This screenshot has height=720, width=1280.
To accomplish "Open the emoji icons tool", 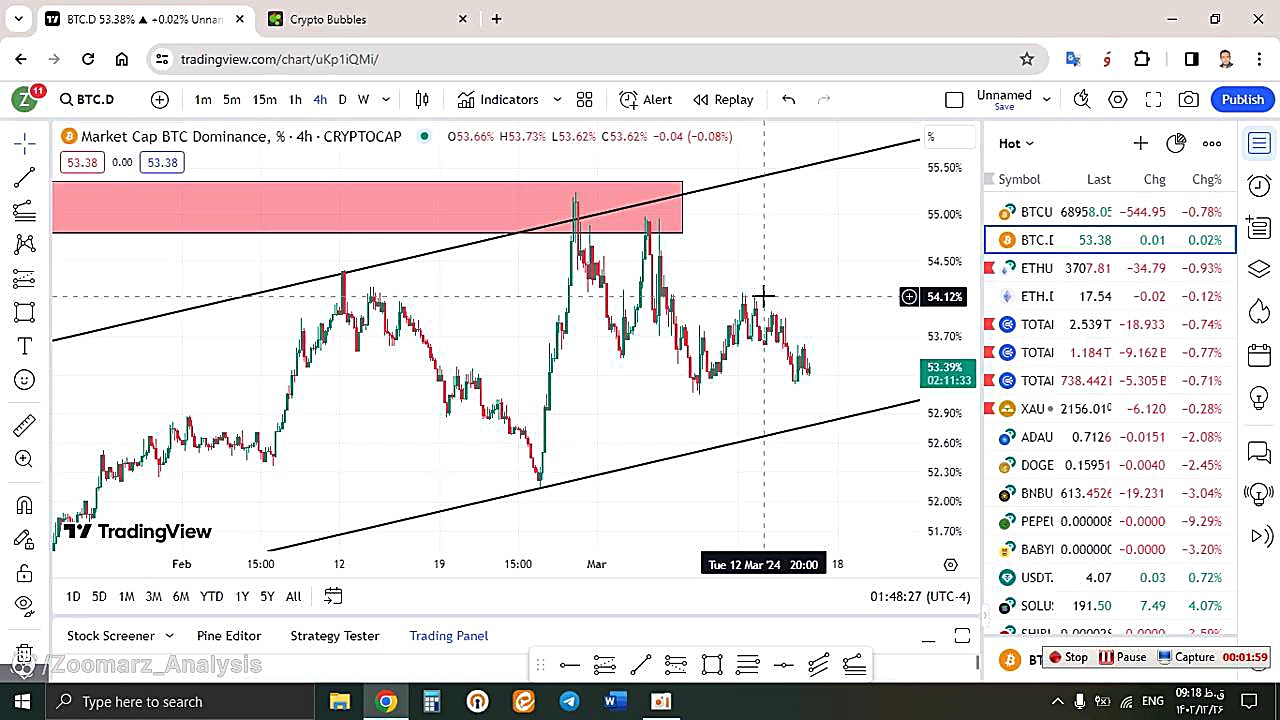I will (x=25, y=380).
